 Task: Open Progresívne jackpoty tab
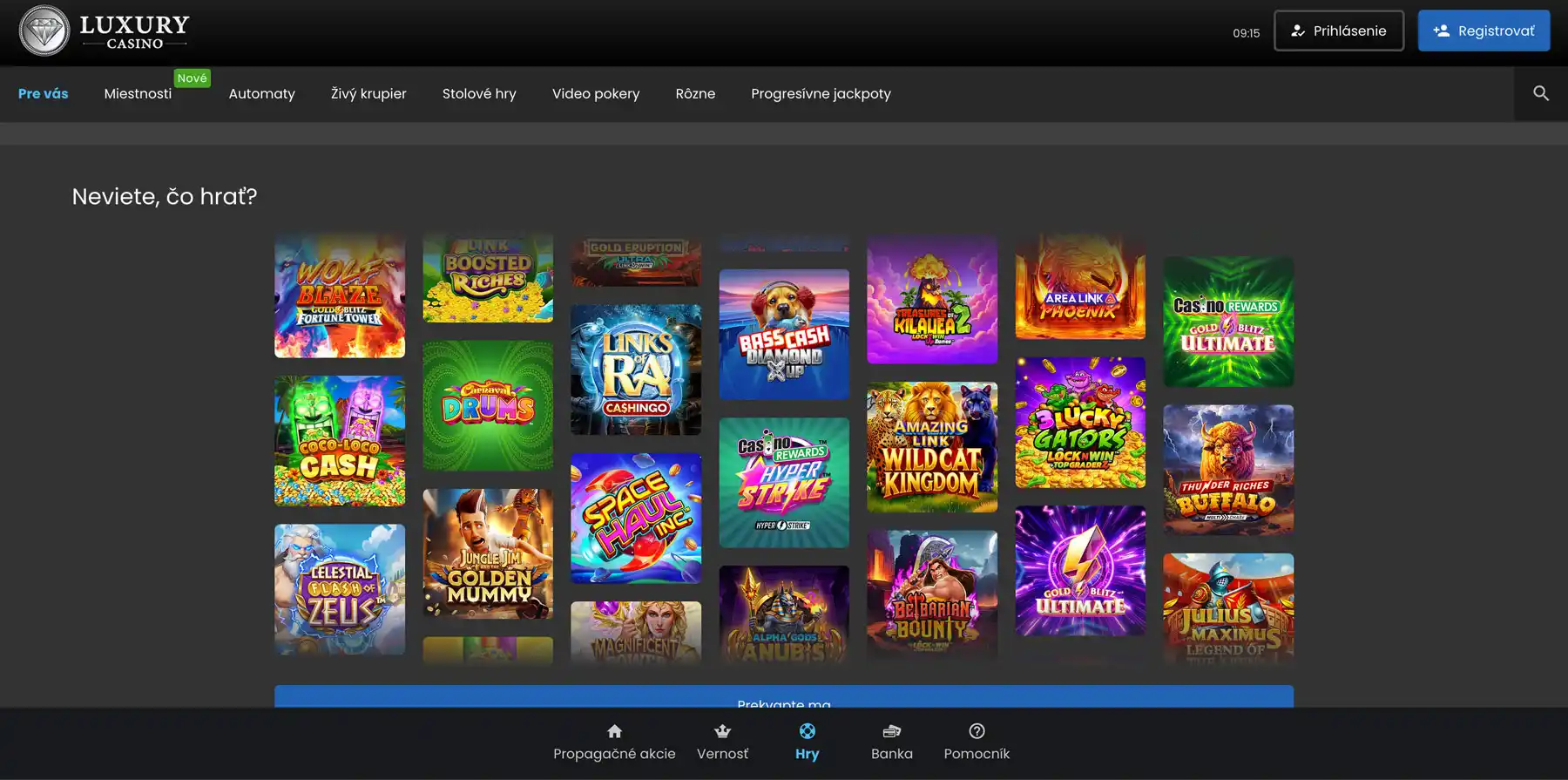click(x=821, y=93)
